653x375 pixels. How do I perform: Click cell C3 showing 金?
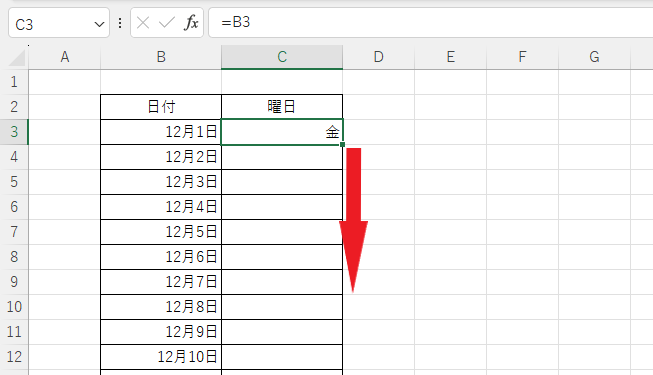point(282,132)
